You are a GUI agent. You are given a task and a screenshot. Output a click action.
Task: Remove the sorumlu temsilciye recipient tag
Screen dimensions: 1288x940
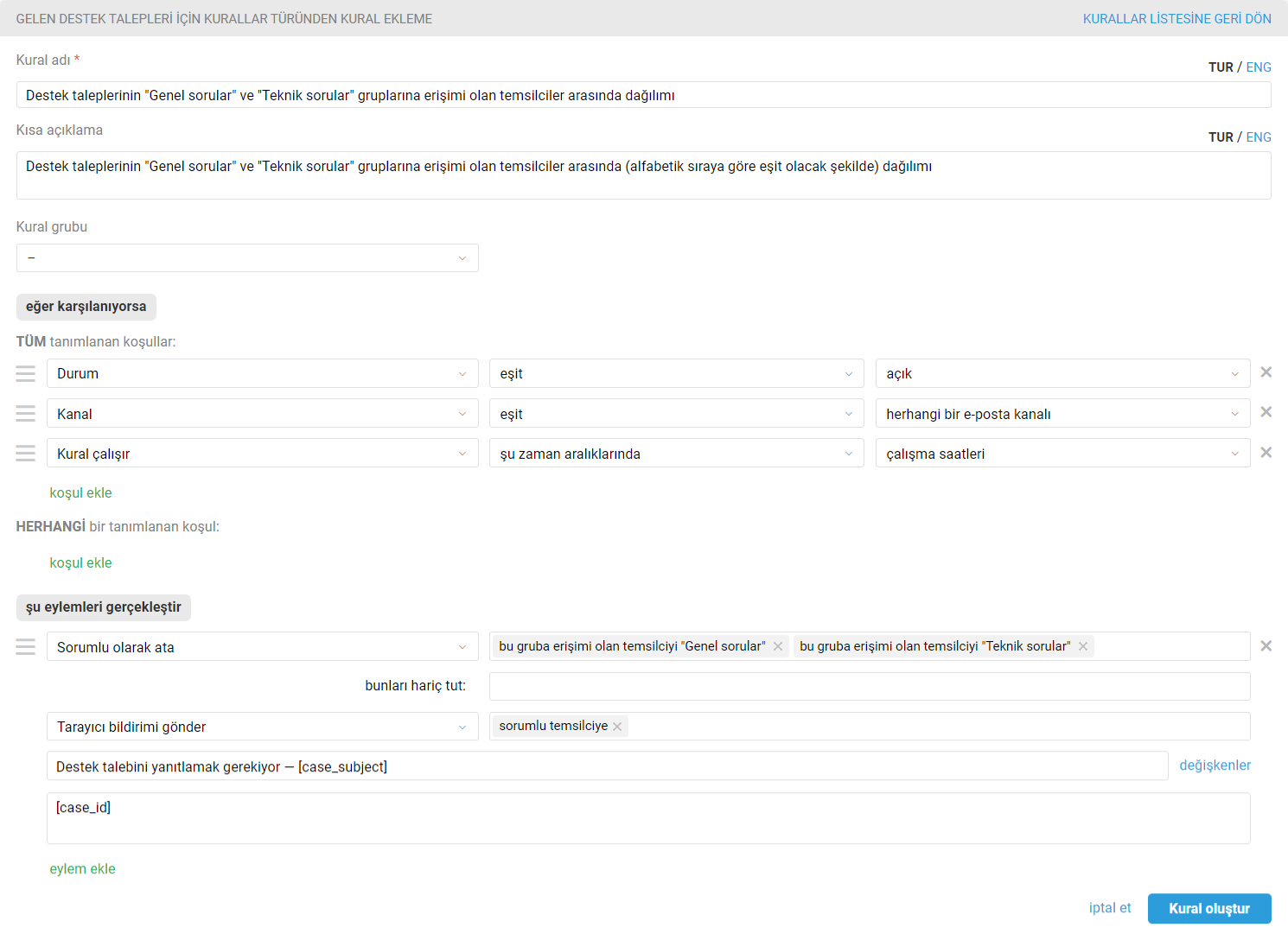617,727
